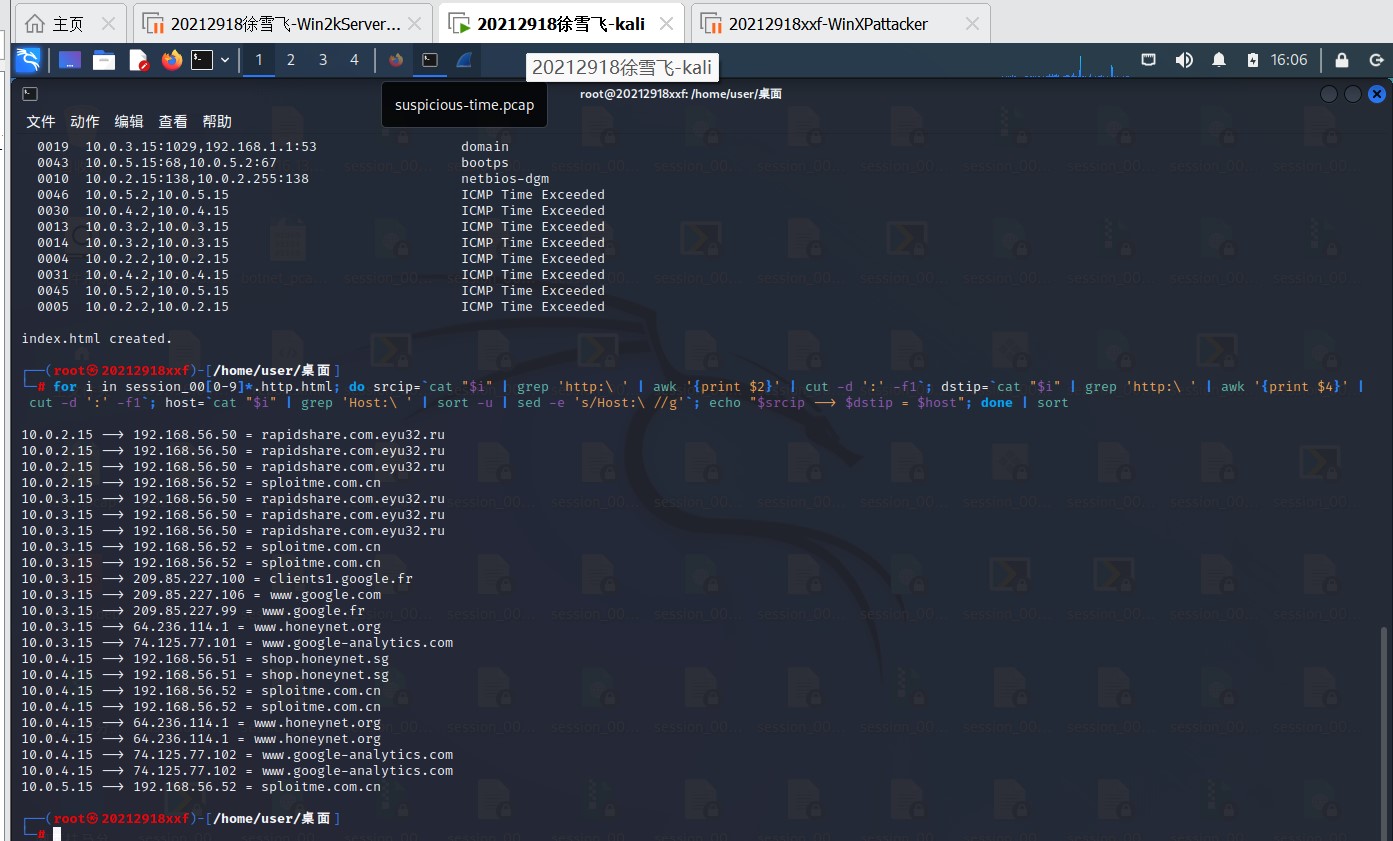Switch to workspace 2
This screenshot has height=841, width=1393.
coord(291,60)
